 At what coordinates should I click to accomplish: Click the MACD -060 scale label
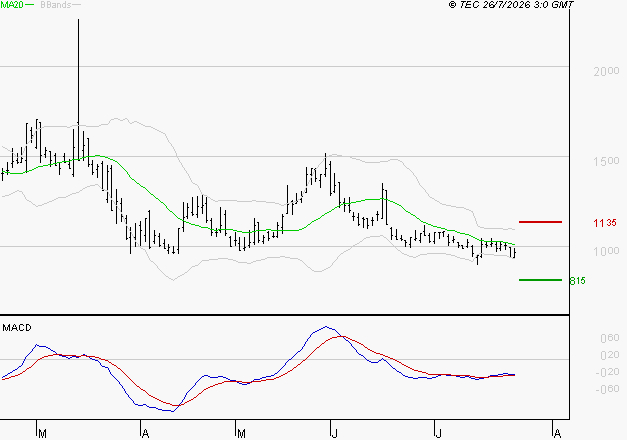click(607, 389)
